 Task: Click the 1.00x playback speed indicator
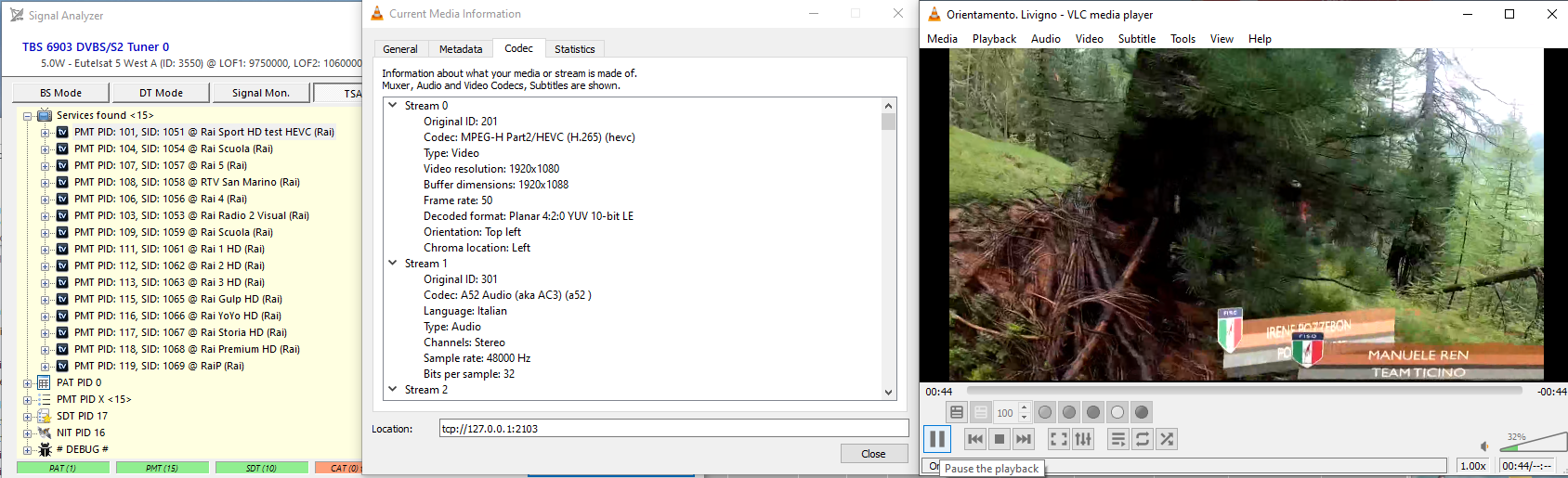(1472, 466)
